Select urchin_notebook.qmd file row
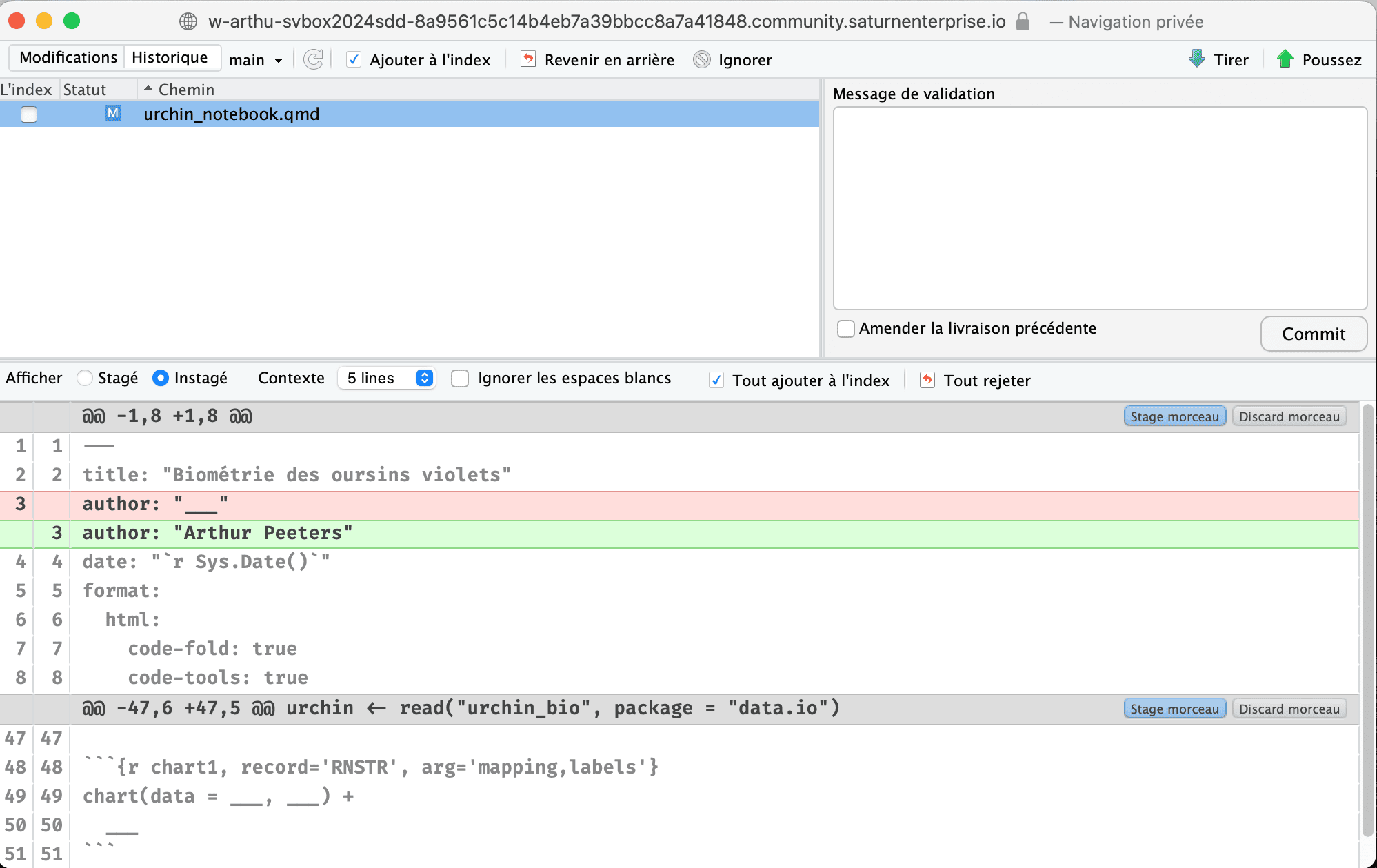1377x868 pixels. [410, 114]
